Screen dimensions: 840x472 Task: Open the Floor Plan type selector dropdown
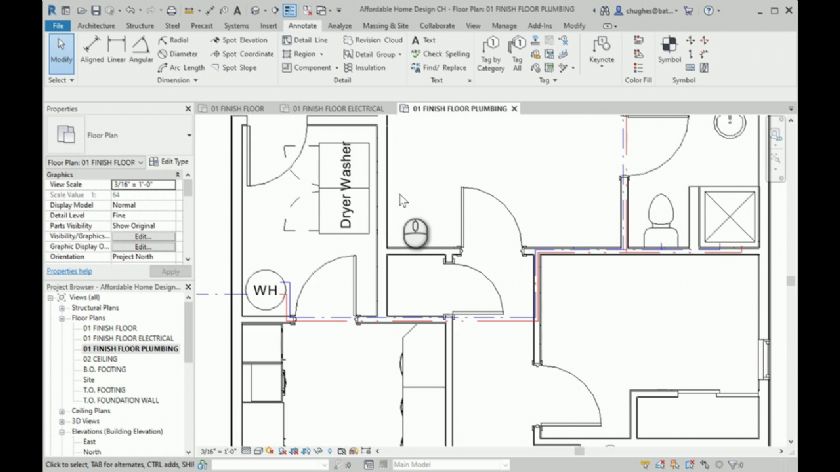[188, 134]
